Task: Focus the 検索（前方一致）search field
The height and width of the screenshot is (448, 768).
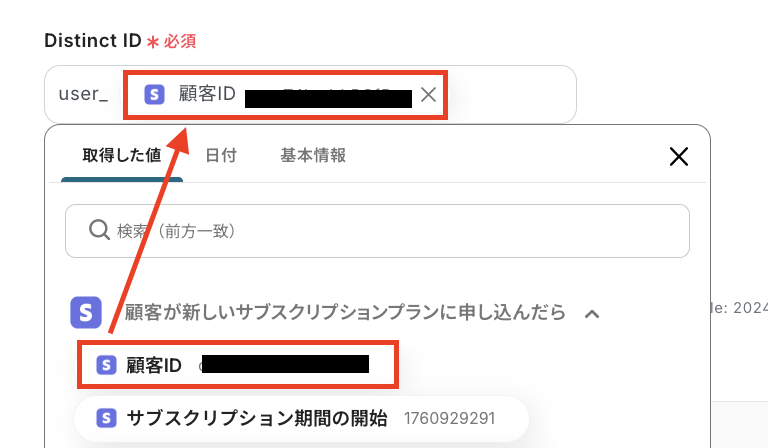Action: coord(377,231)
